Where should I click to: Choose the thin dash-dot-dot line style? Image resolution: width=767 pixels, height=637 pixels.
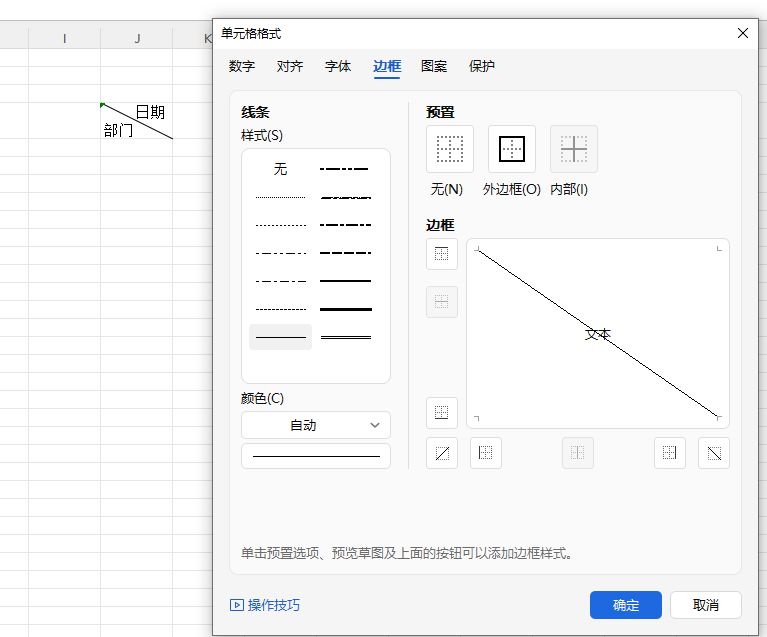pos(280,253)
